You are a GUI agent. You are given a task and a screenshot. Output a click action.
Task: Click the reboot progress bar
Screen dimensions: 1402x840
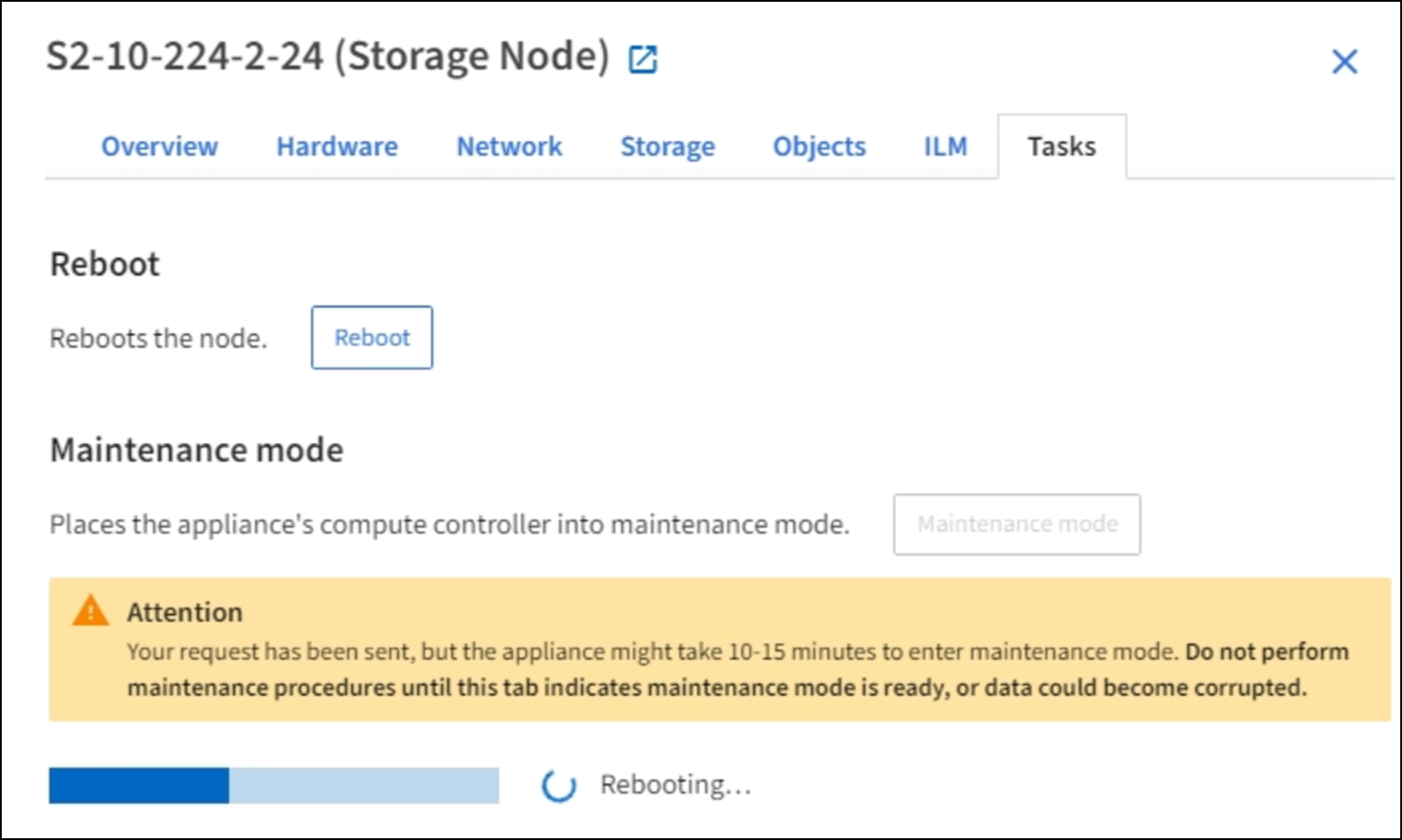coord(274,785)
